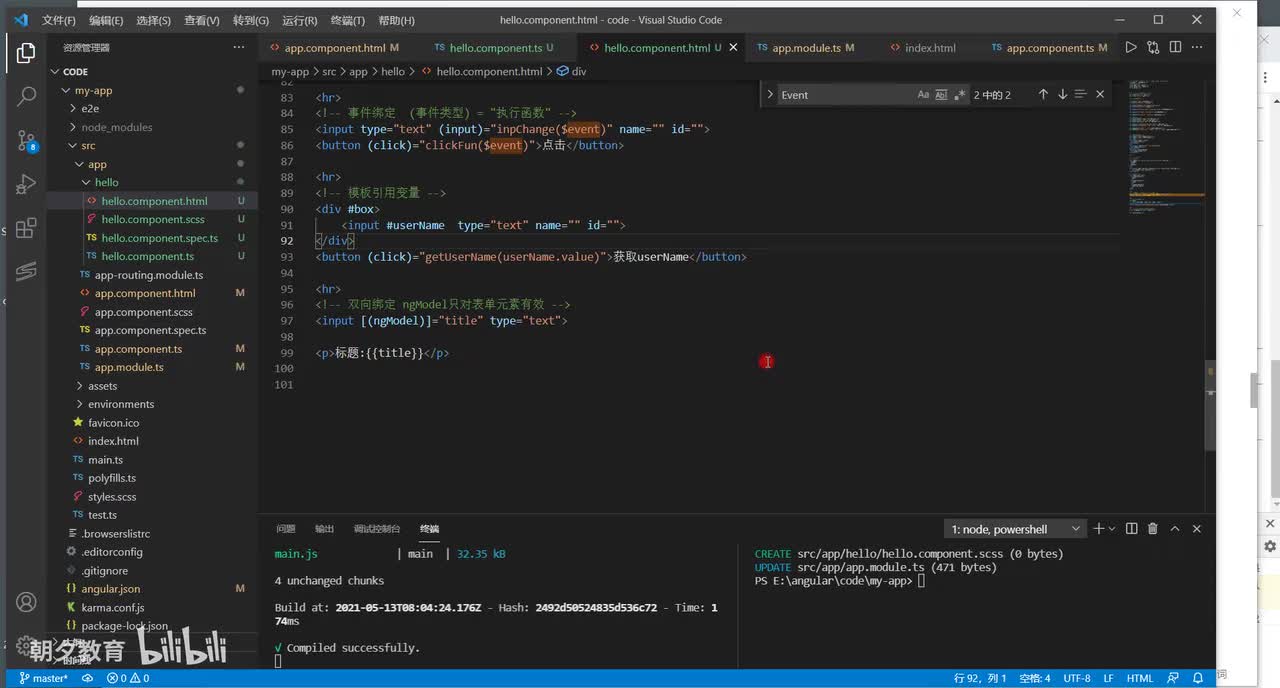
Task: Toggle Match Case in find widget
Action: 923,95
